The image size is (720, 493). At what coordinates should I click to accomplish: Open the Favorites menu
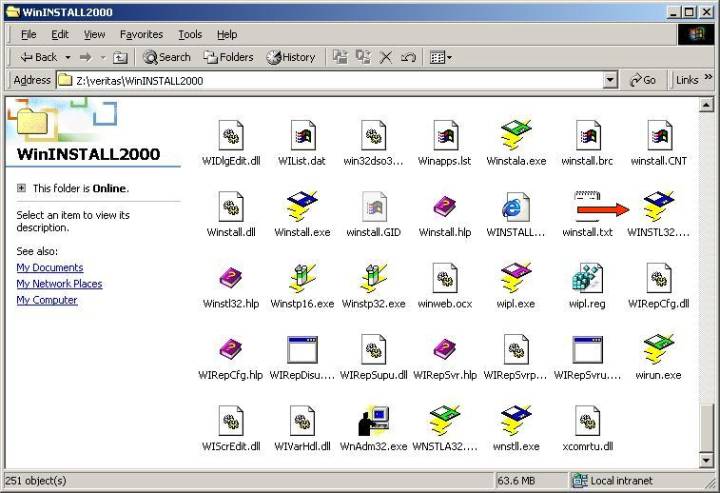pos(141,34)
